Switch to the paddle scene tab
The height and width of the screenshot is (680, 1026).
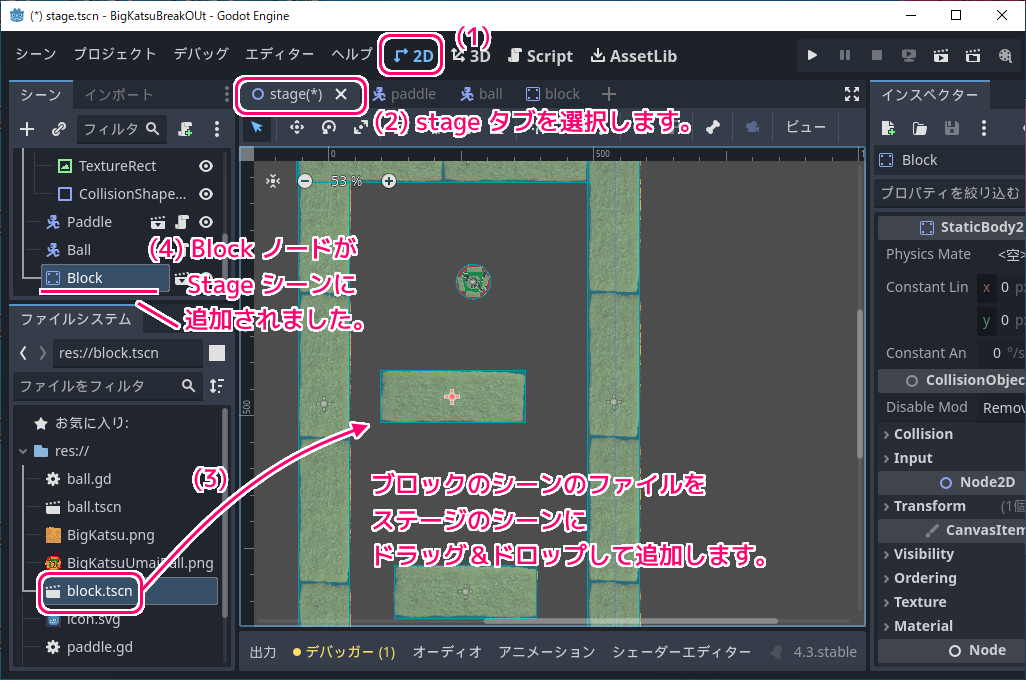(404, 94)
